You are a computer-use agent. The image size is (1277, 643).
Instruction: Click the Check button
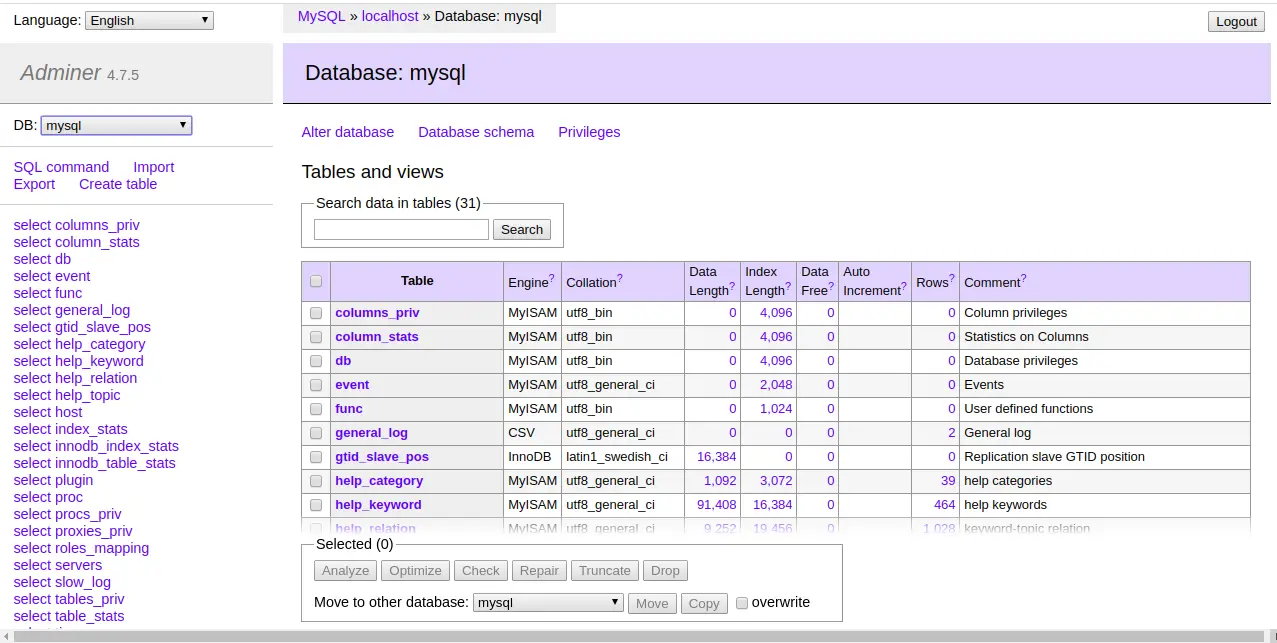[480, 571]
